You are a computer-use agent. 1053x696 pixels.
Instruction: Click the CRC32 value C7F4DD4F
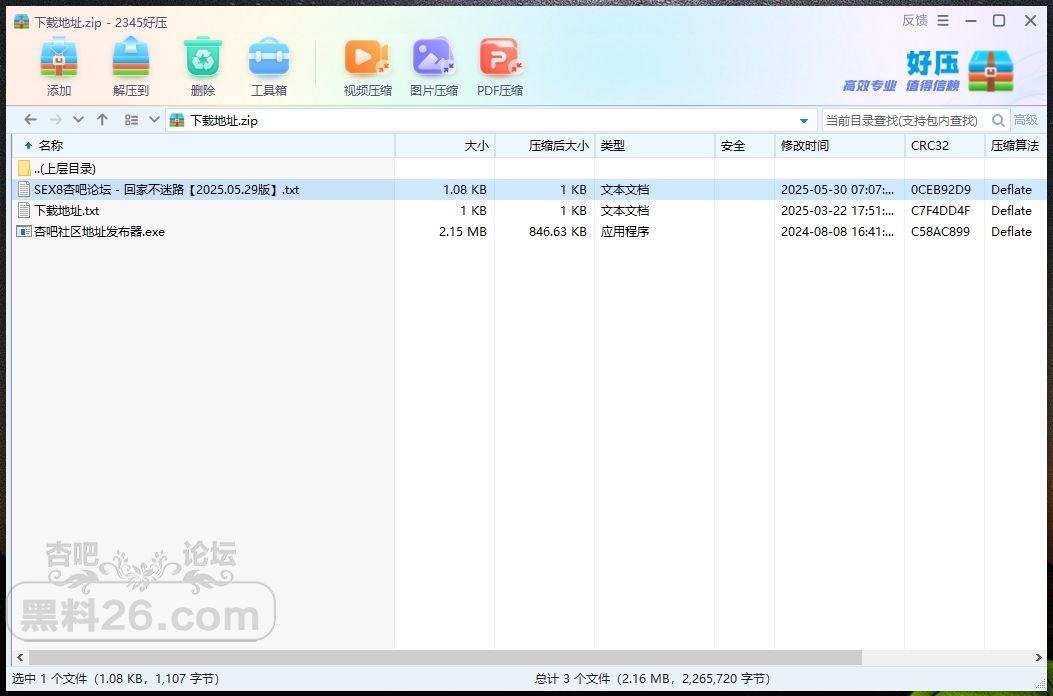pyautogui.click(x=940, y=211)
